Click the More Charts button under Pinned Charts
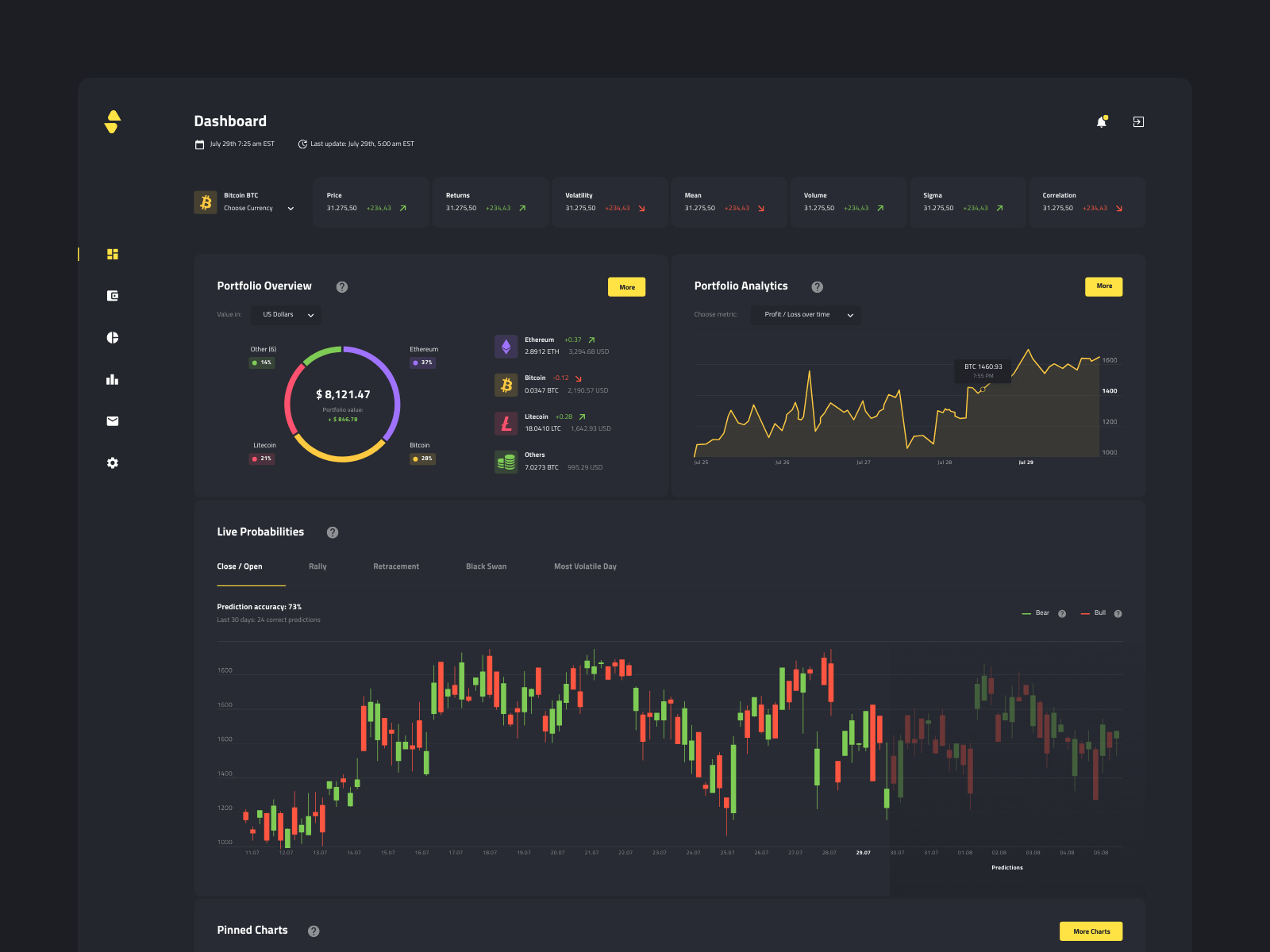 tap(1091, 931)
